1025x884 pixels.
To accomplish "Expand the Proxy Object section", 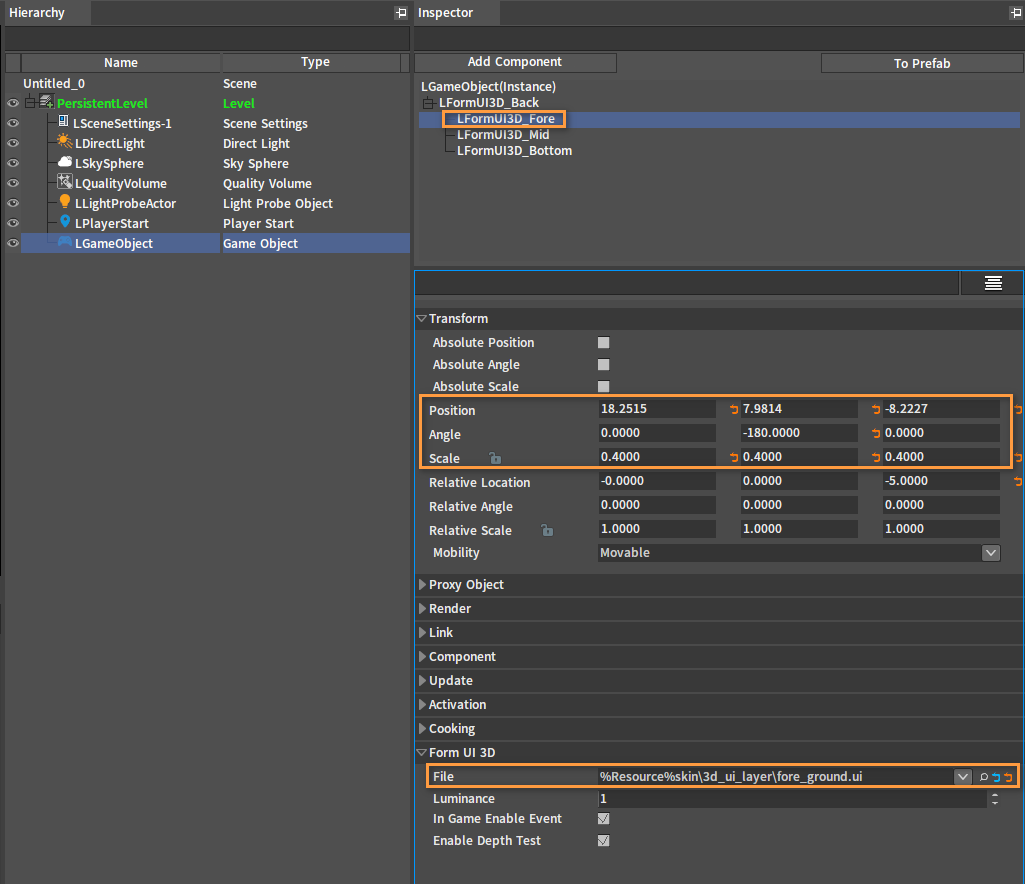I will [x=422, y=585].
